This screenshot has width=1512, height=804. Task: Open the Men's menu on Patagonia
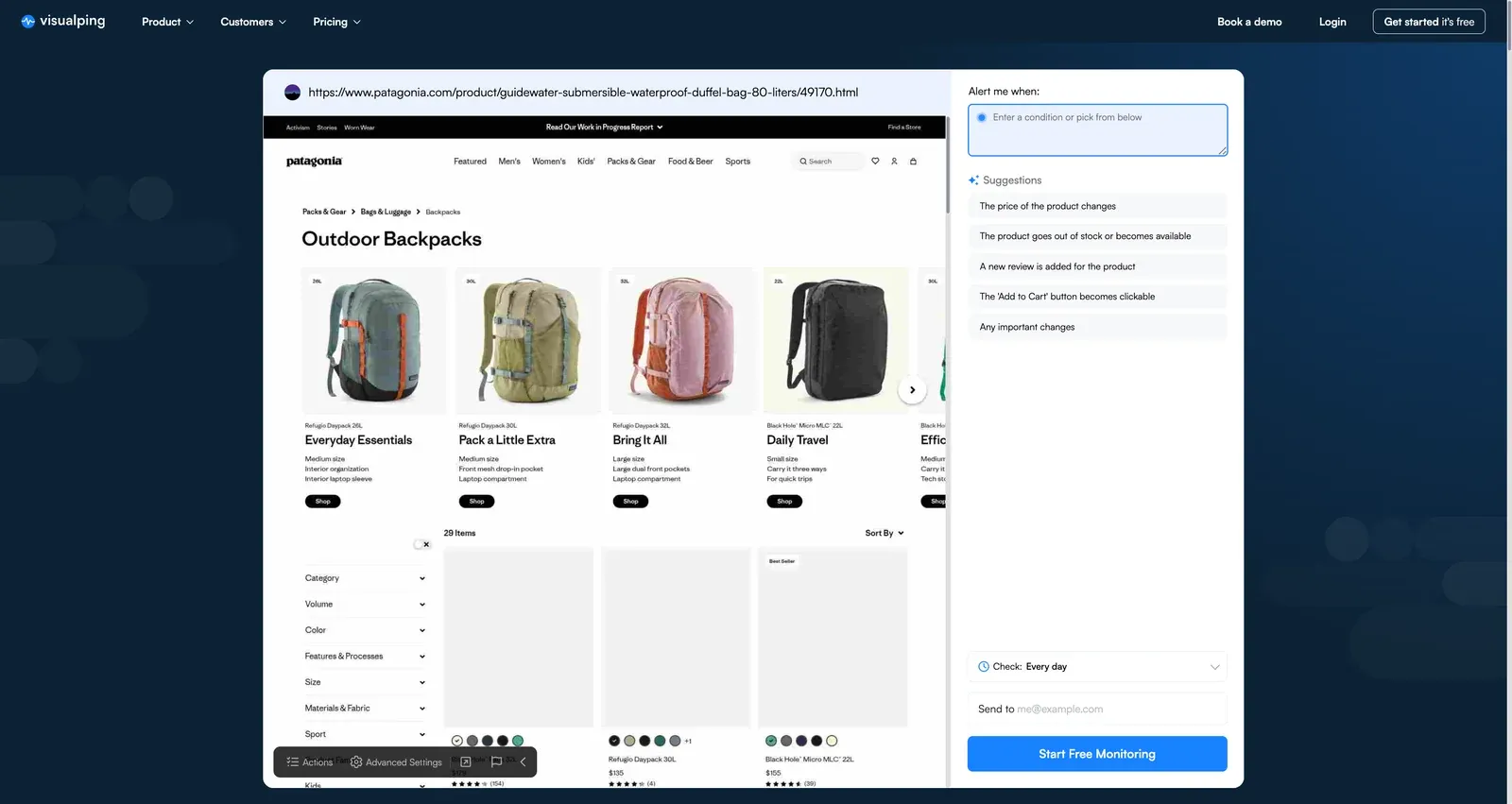tap(509, 162)
